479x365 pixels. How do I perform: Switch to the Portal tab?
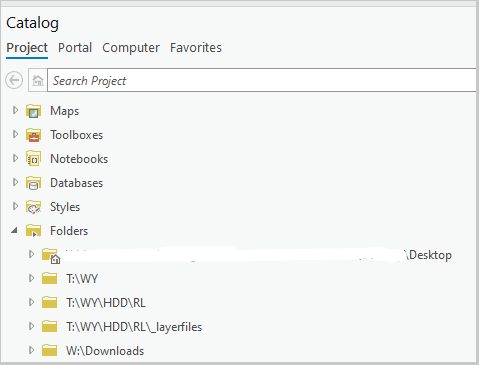click(75, 48)
